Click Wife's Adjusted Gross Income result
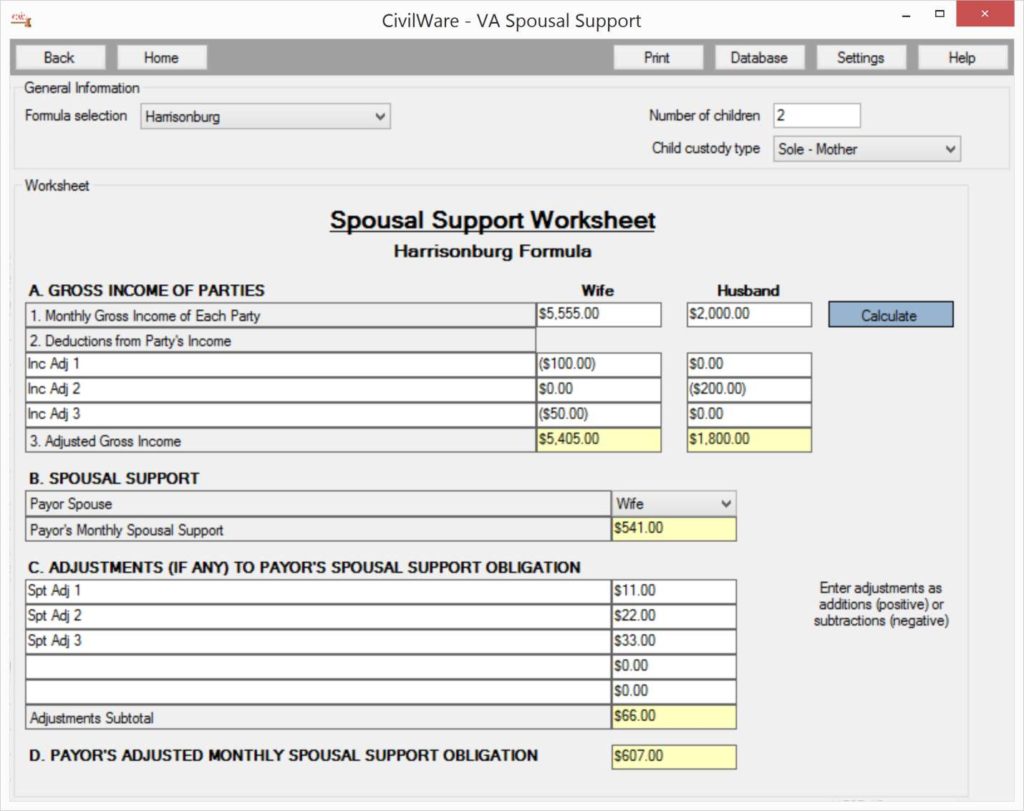Image resolution: width=1024 pixels, height=811 pixels. click(x=598, y=439)
